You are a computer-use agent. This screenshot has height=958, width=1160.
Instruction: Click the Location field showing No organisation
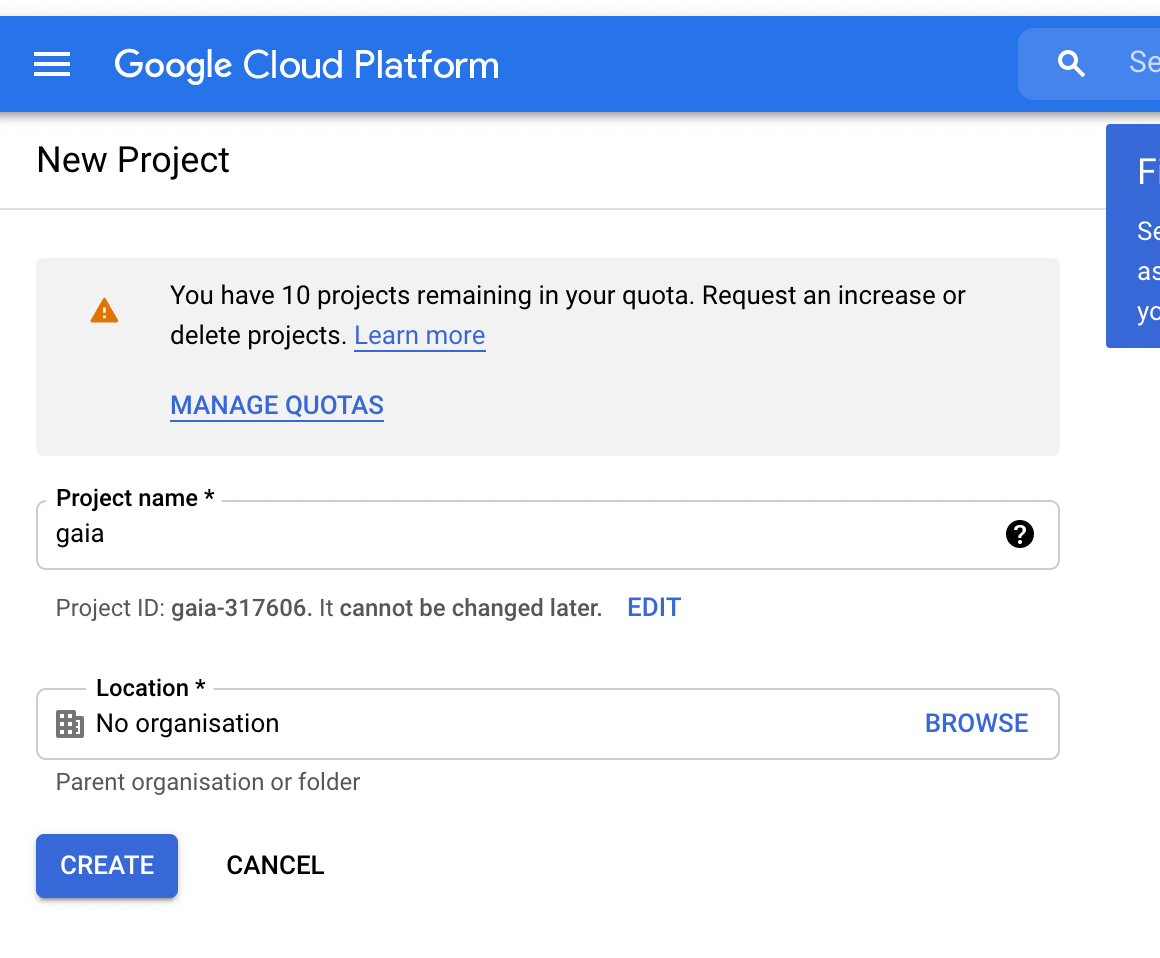(x=547, y=723)
